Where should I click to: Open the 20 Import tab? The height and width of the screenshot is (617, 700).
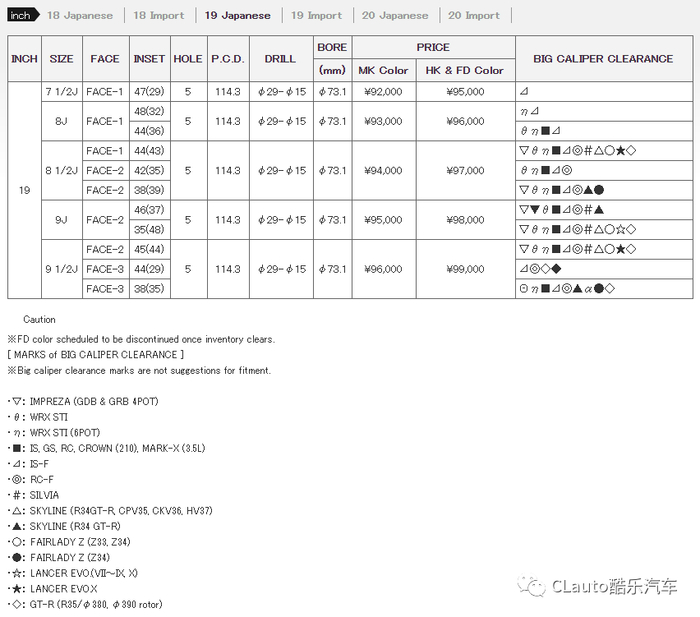474,15
